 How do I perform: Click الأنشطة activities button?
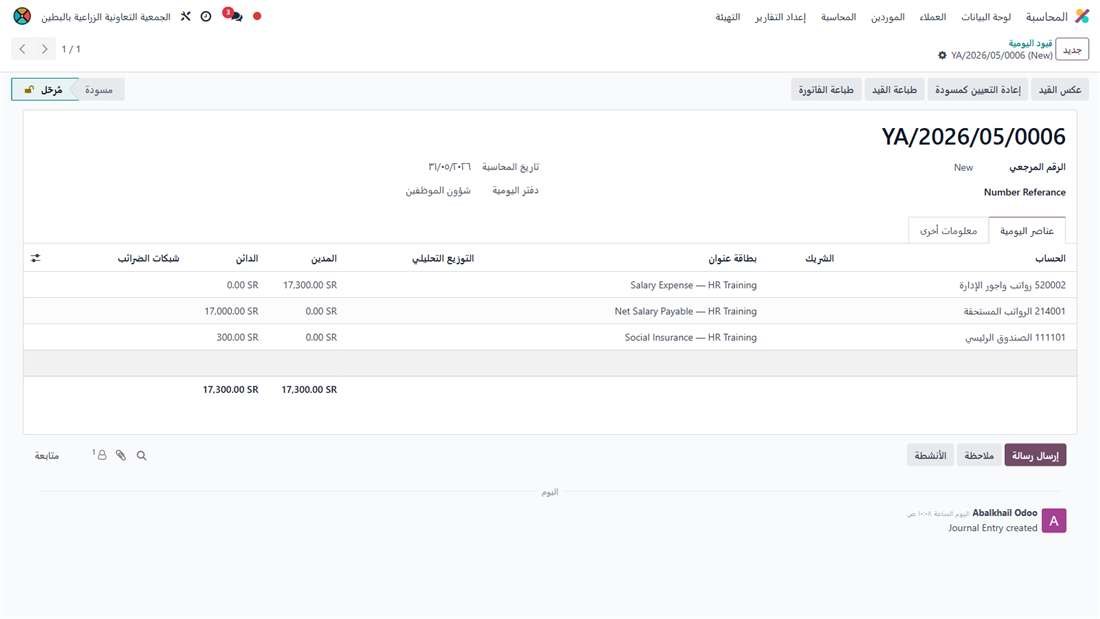(930, 455)
